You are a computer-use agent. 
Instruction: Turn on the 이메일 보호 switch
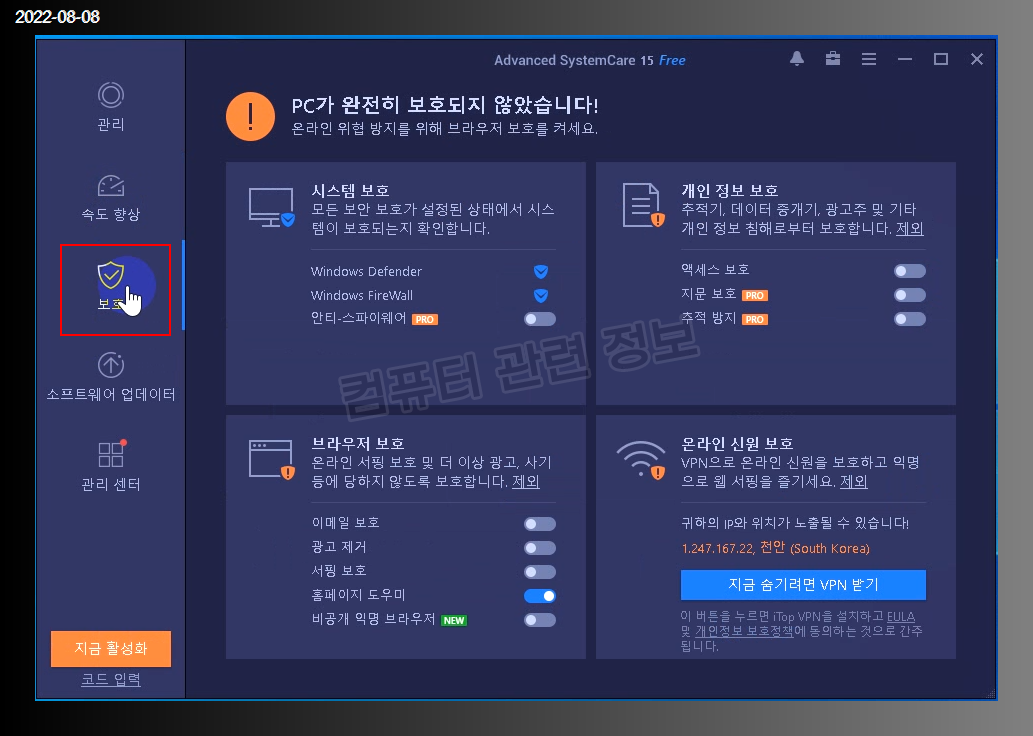pyautogui.click(x=540, y=524)
